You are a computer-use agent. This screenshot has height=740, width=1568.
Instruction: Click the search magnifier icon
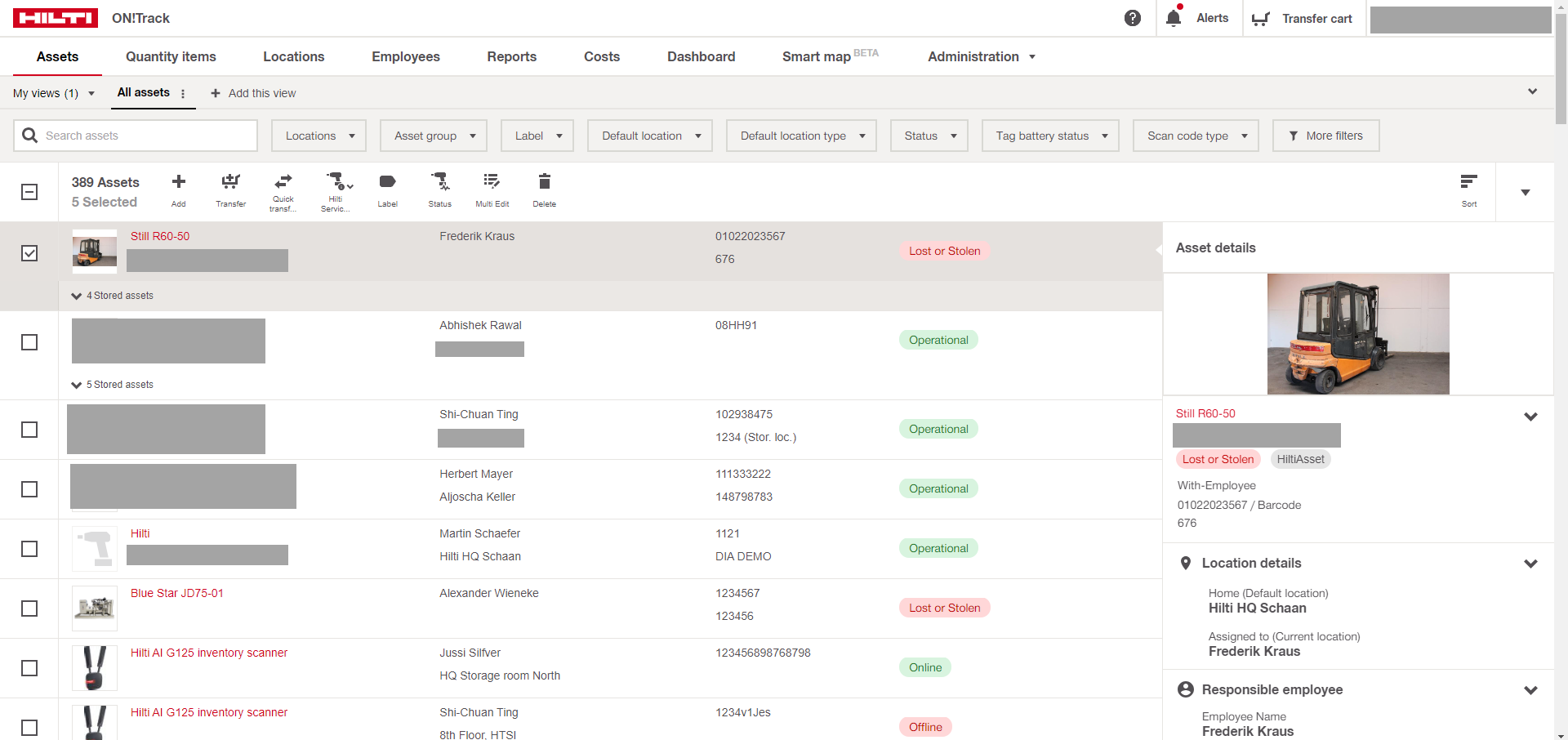tap(30, 136)
